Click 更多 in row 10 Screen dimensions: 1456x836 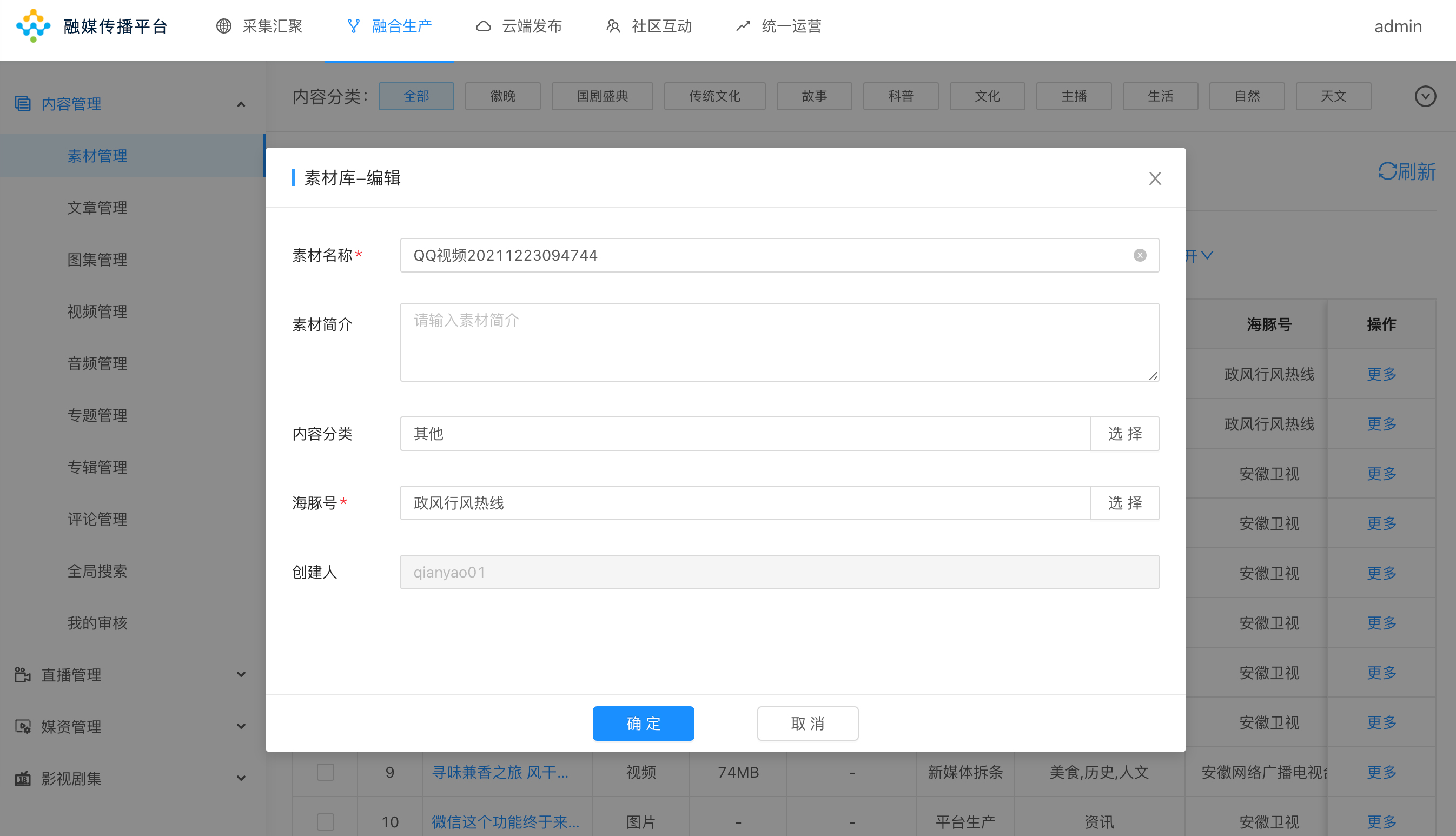[1381, 821]
